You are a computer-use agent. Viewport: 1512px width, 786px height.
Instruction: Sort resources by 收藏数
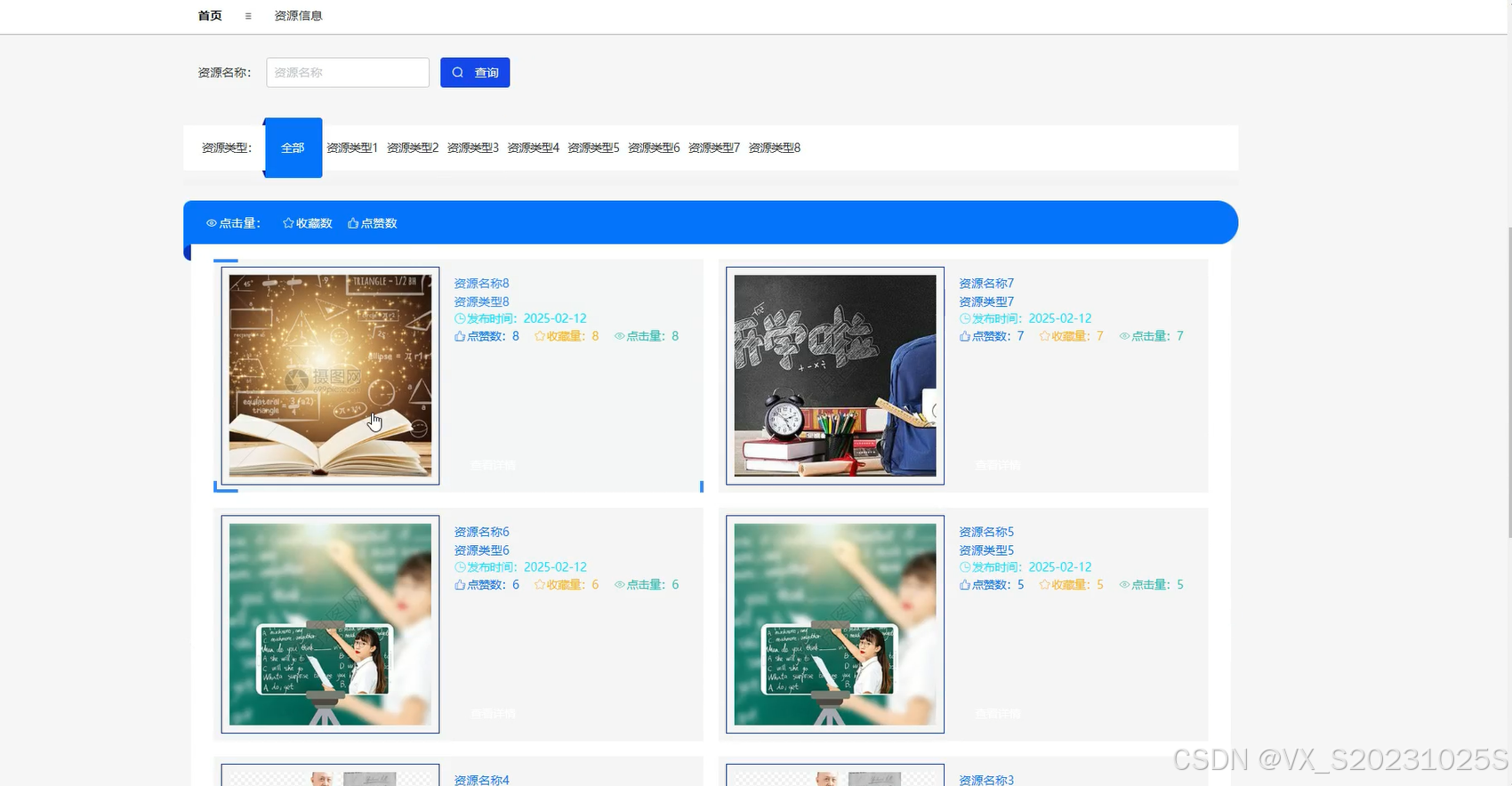(308, 223)
